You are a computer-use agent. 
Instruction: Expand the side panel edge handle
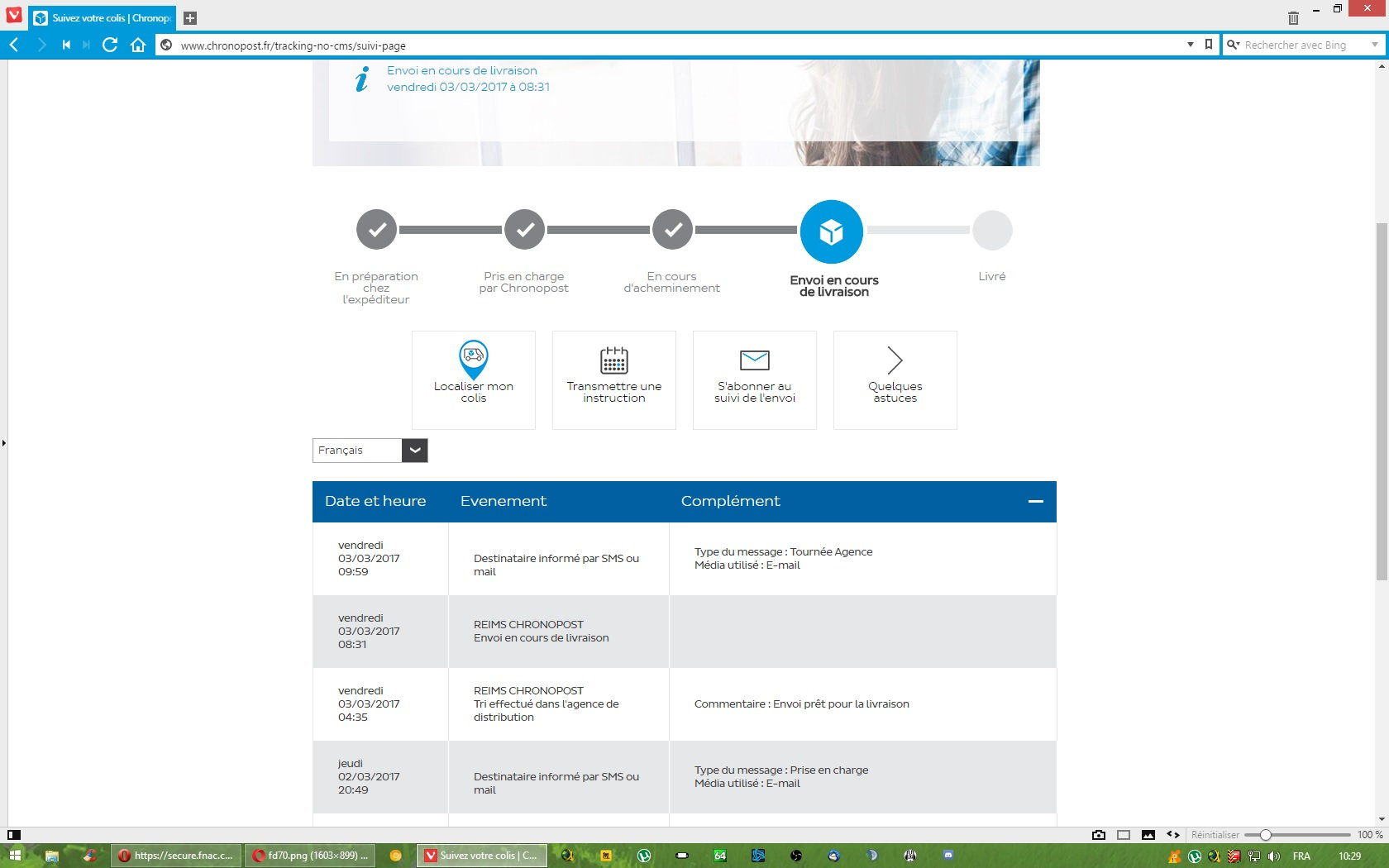(3, 443)
